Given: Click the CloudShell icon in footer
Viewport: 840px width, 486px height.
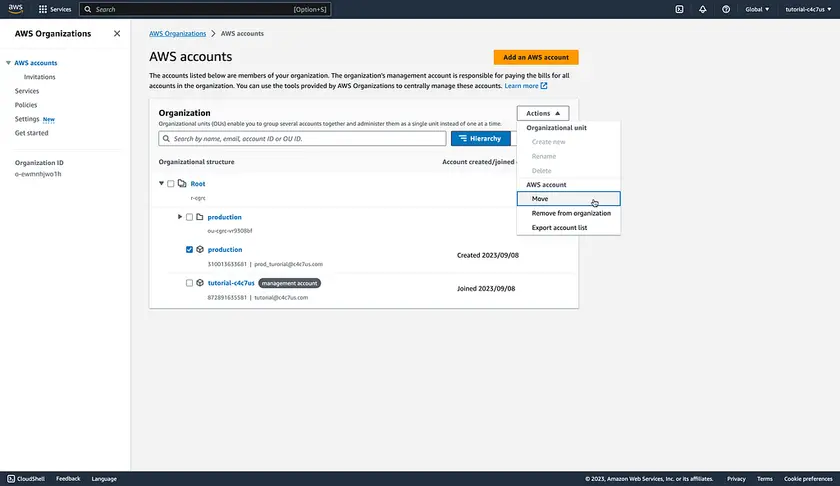Looking at the screenshot, I should (x=11, y=478).
